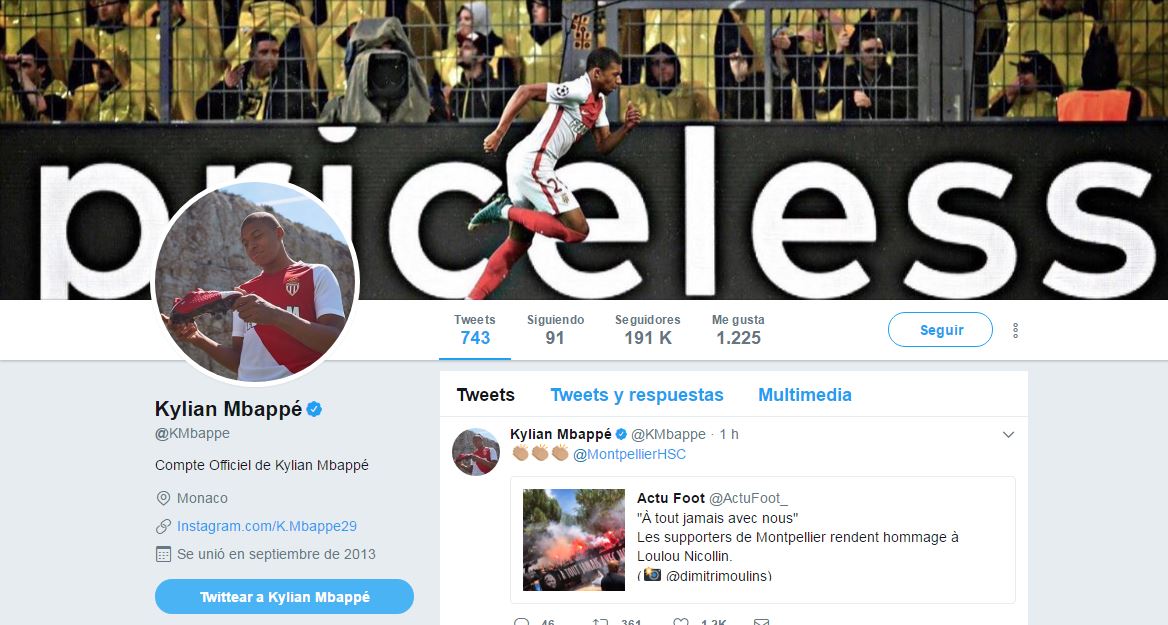Click the verified badge in the tweet header
Viewport: 1168px width, 625px height.
click(621, 434)
